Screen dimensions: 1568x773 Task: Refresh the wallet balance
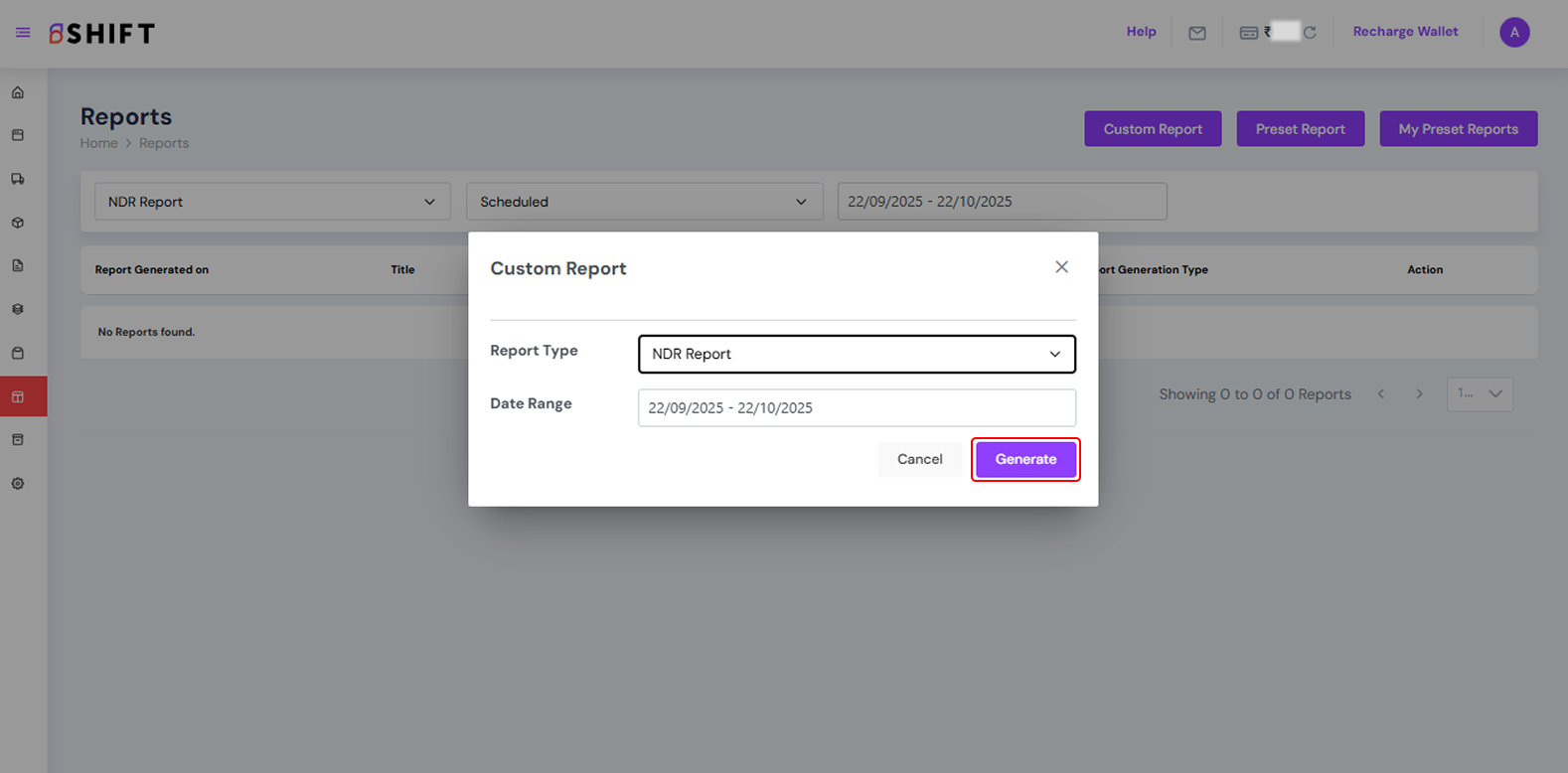pos(1310,33)
